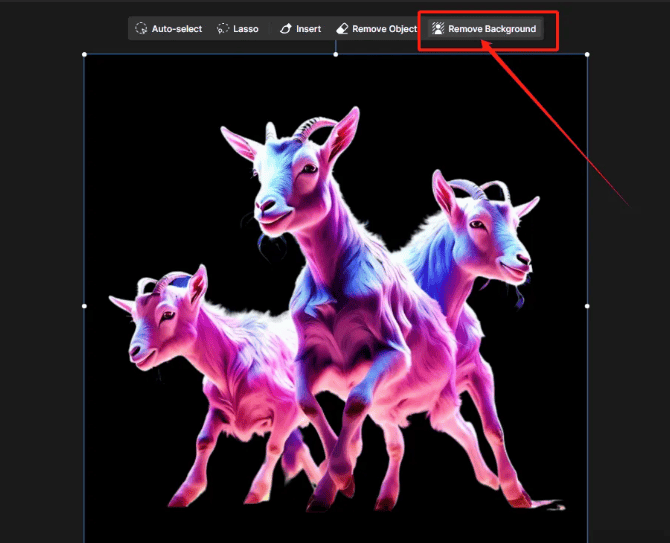670x543 pixels.
Task: Click the top-center resize handle
Action: click(x=335, y=54)
